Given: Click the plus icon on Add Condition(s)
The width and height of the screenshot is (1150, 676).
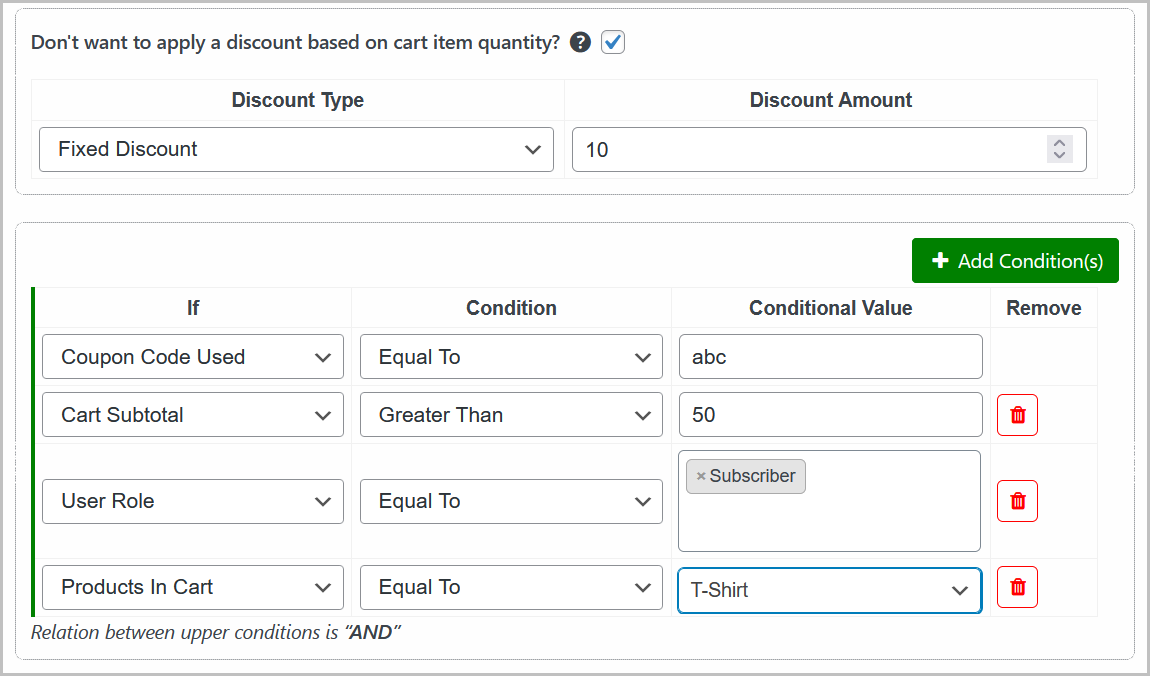Looking at the screenshot, I should point(939,260).
